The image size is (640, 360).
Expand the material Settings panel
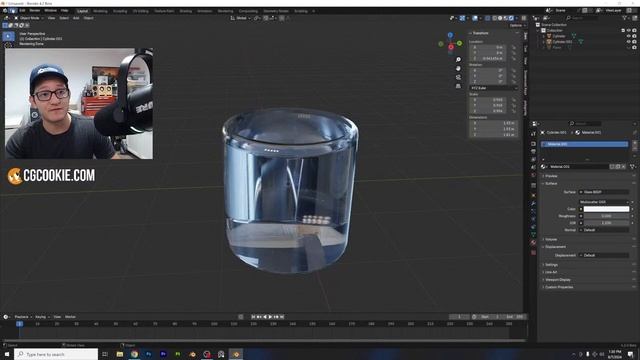pos(551,265)
